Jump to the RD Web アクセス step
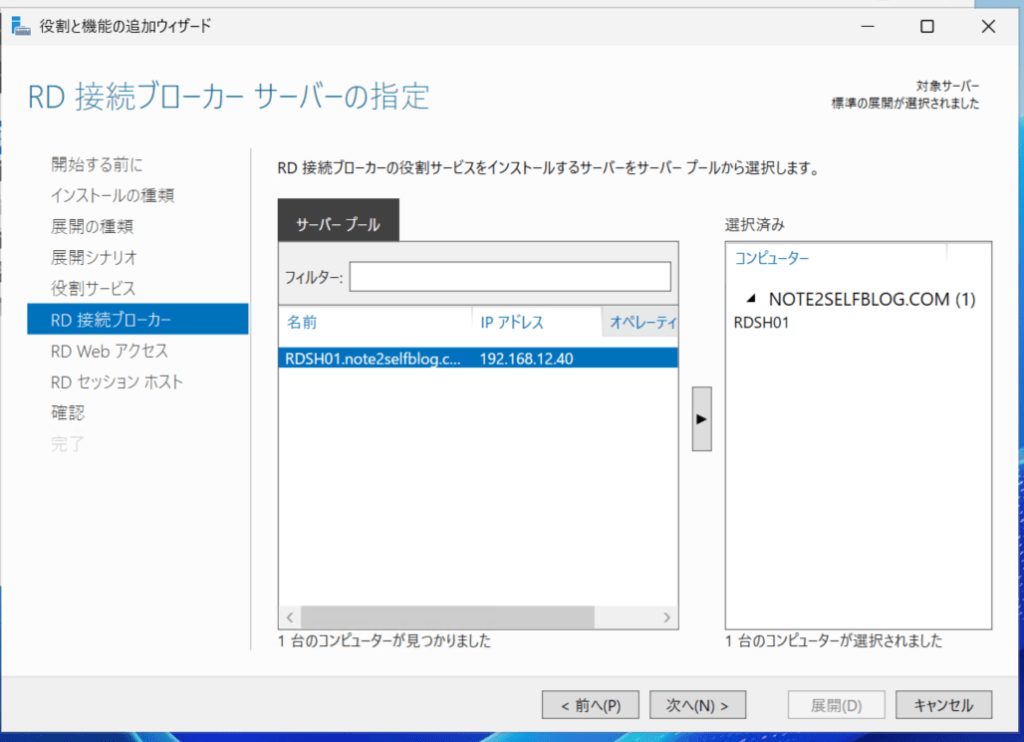The height and width of the screenshot is (742, 1024). 109,351
